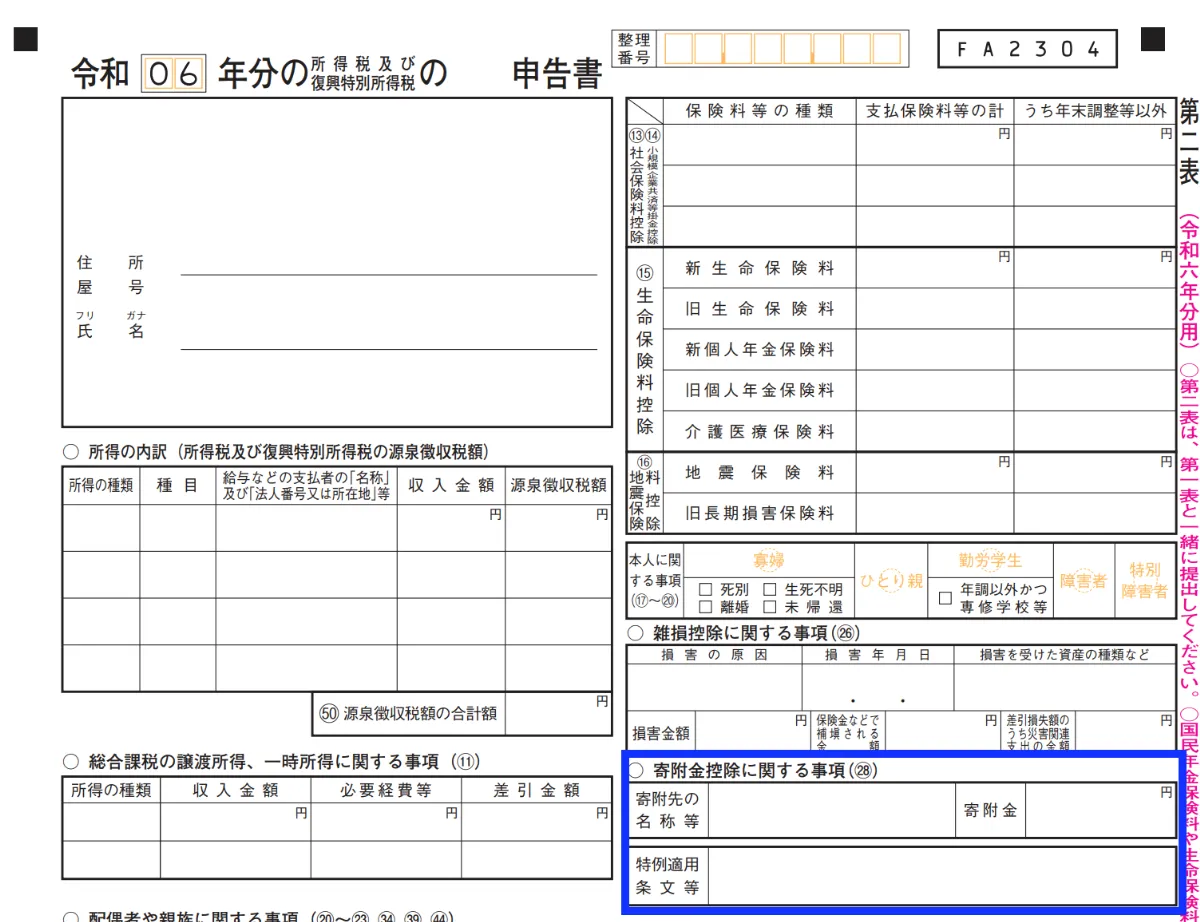This screenshot has width=1200, height=922.
Task: Tick the 未帰還 checkbox
Action: click(770, 607)
